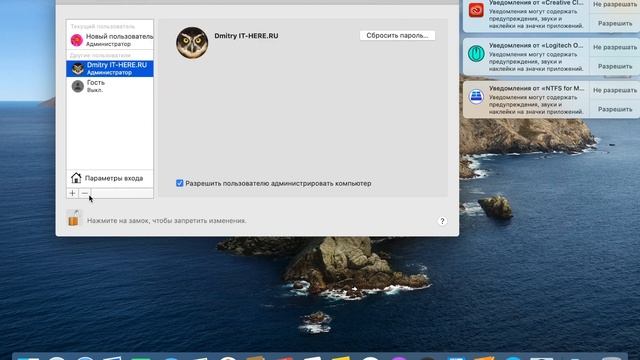Click the NTFS for Mac notification icon

tap(476, 97)
